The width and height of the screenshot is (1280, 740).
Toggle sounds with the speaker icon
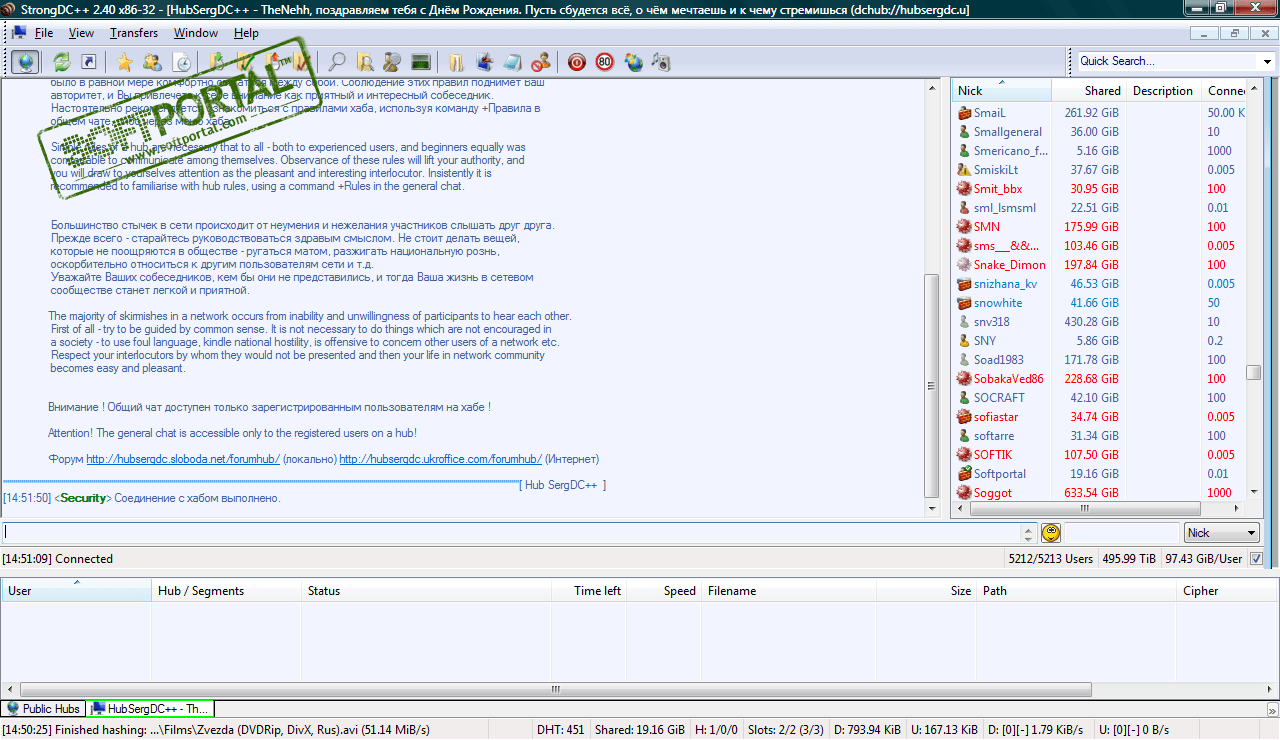point(661,62)
